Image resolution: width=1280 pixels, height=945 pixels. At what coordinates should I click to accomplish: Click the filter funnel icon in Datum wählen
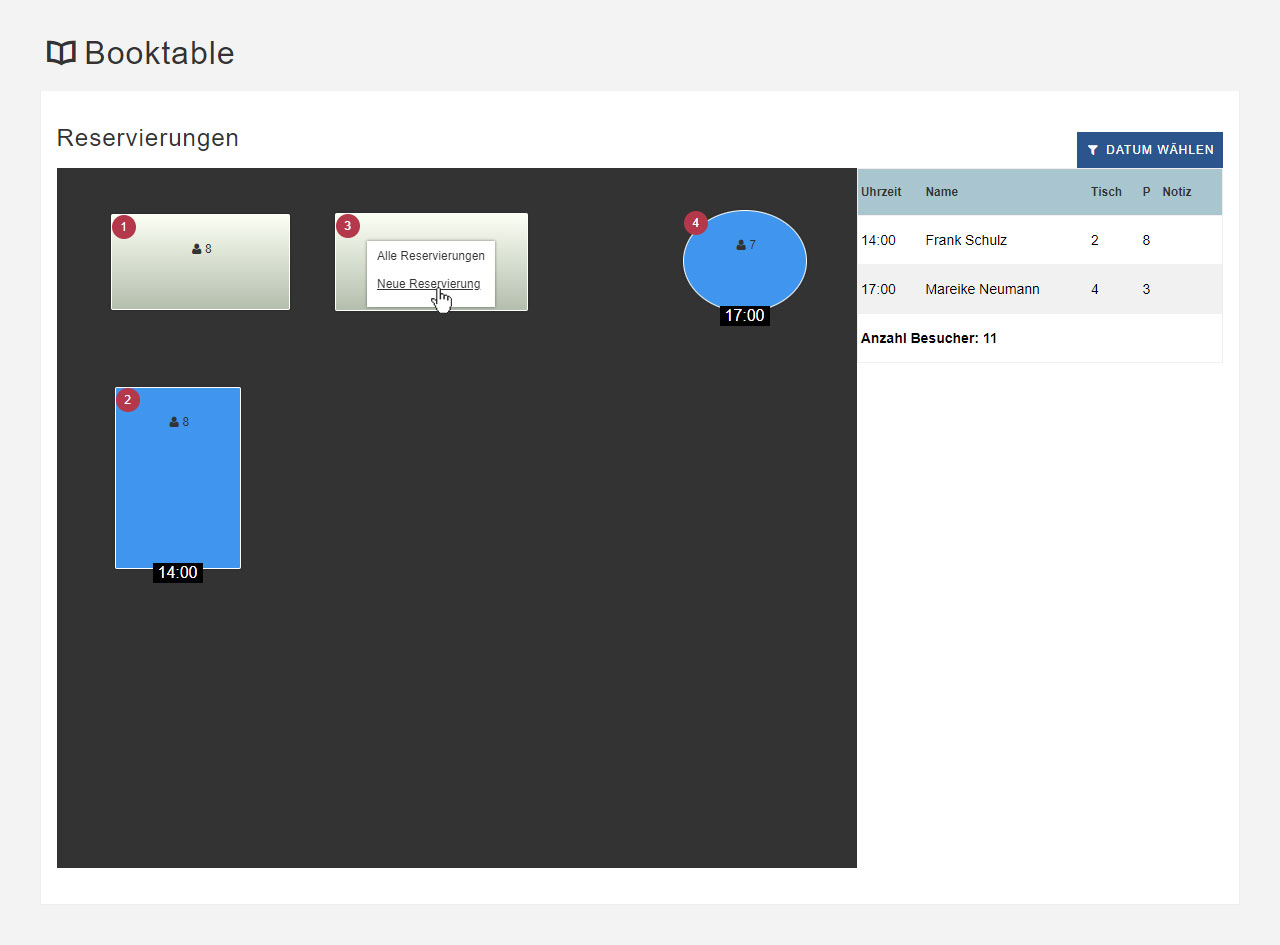pos(1093,150)
